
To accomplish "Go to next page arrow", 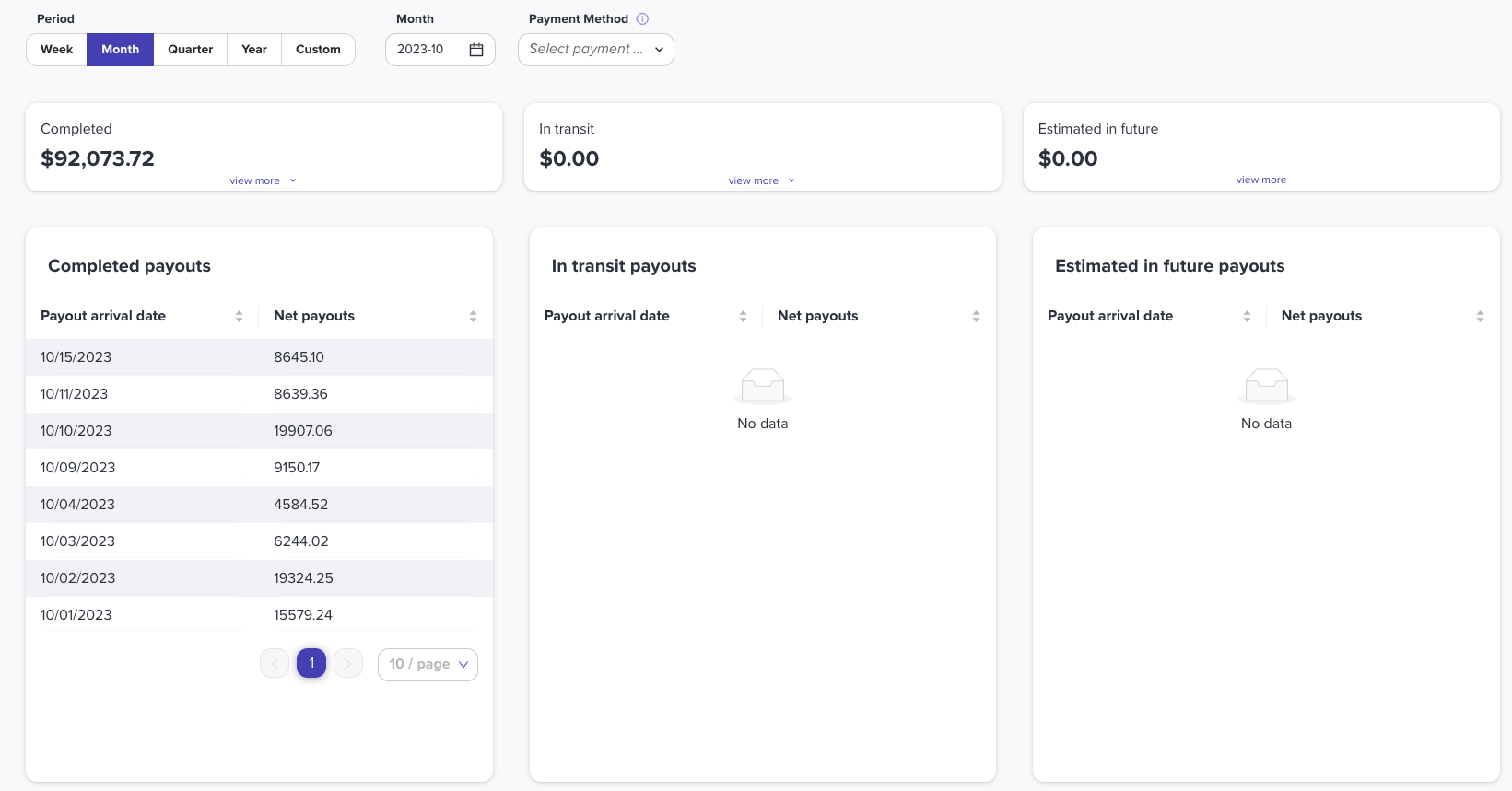I will click(348, 663).
